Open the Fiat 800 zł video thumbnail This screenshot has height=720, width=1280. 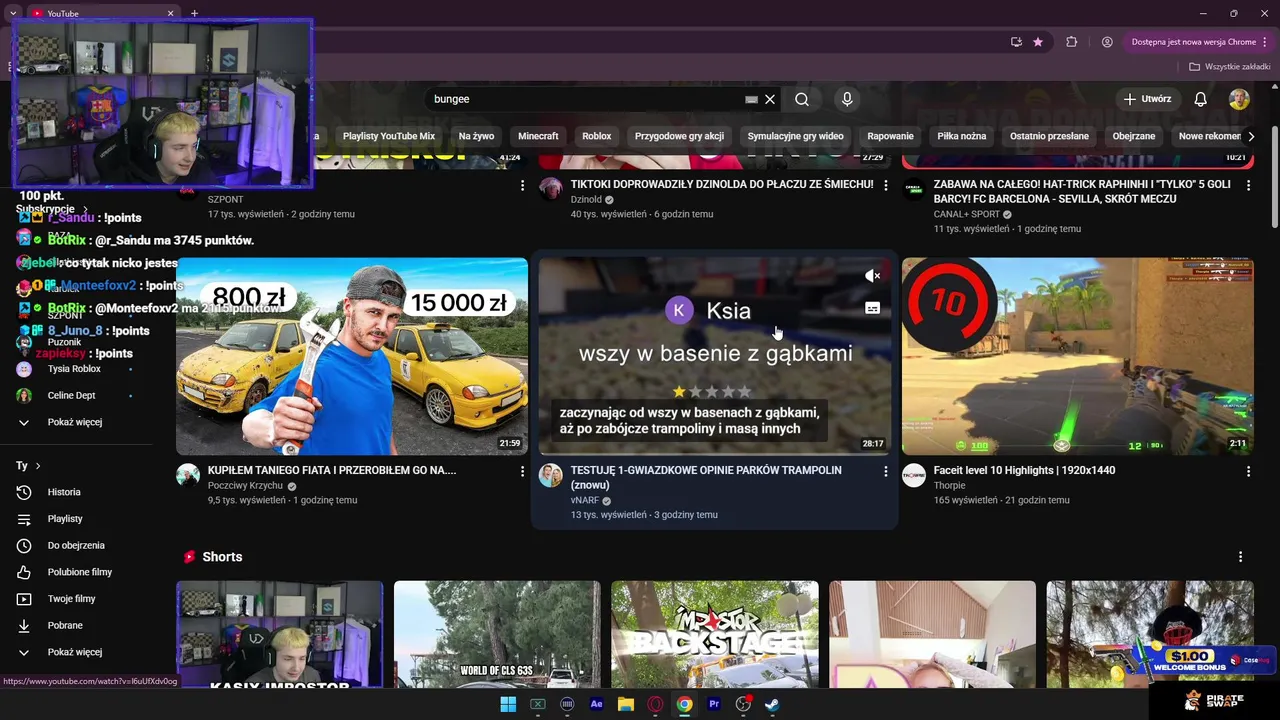(x=352, y=357)
